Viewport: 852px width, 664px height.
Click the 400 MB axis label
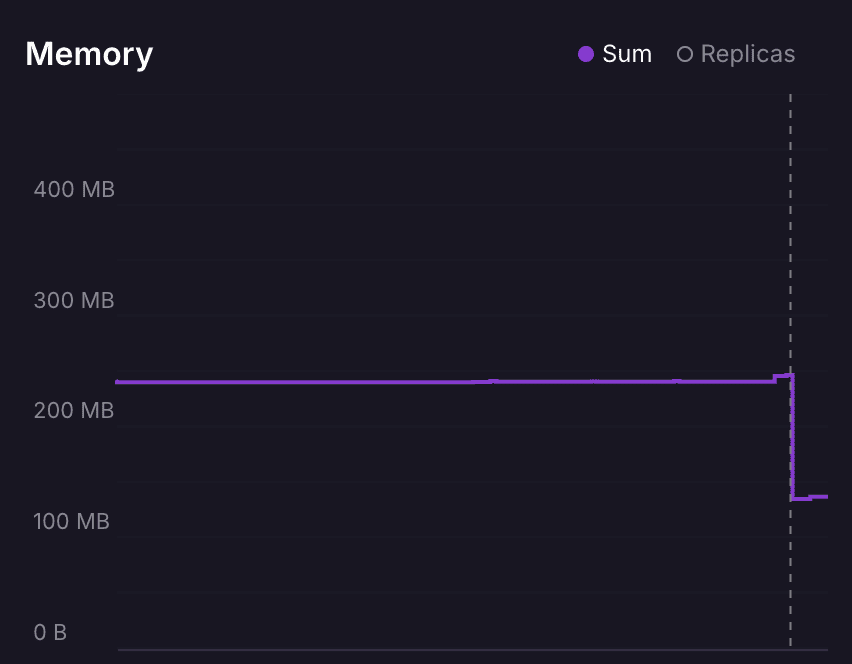[74, 189]
